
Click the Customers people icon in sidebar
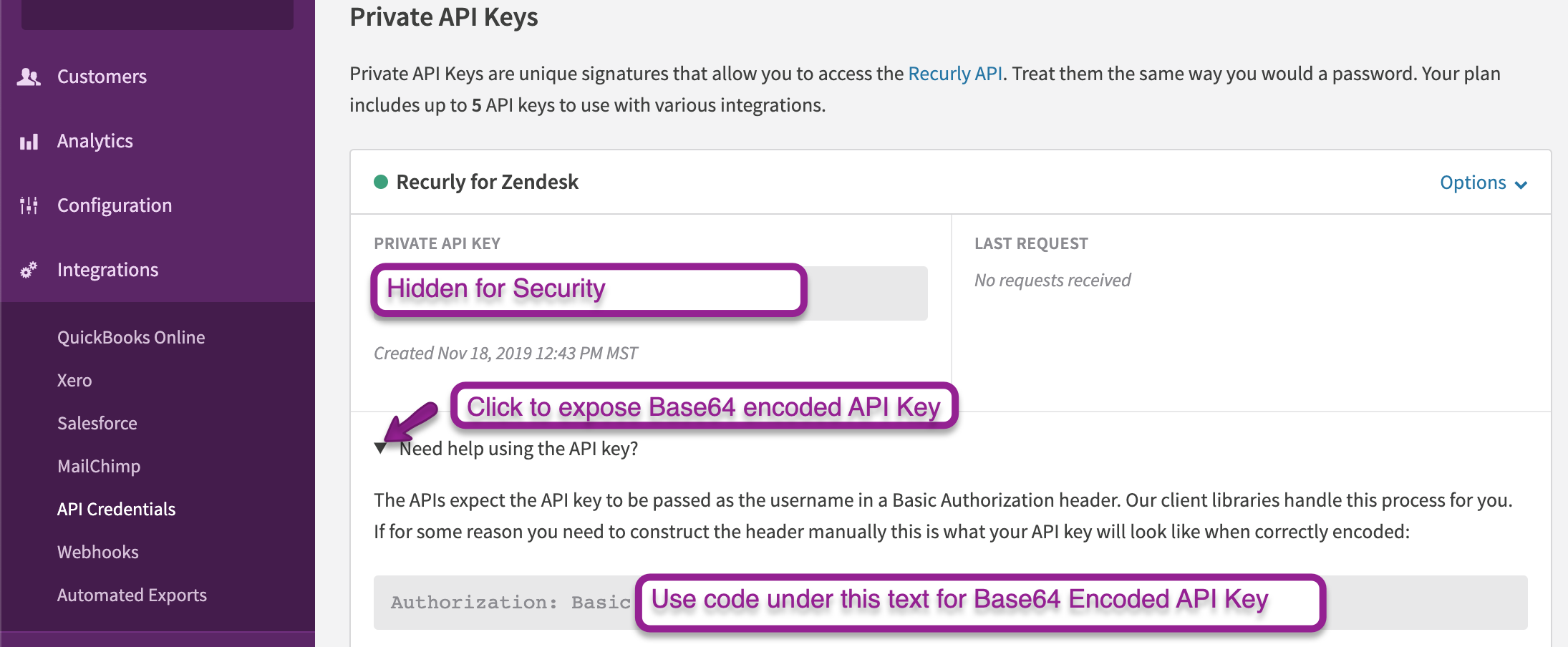click(29, 77)
